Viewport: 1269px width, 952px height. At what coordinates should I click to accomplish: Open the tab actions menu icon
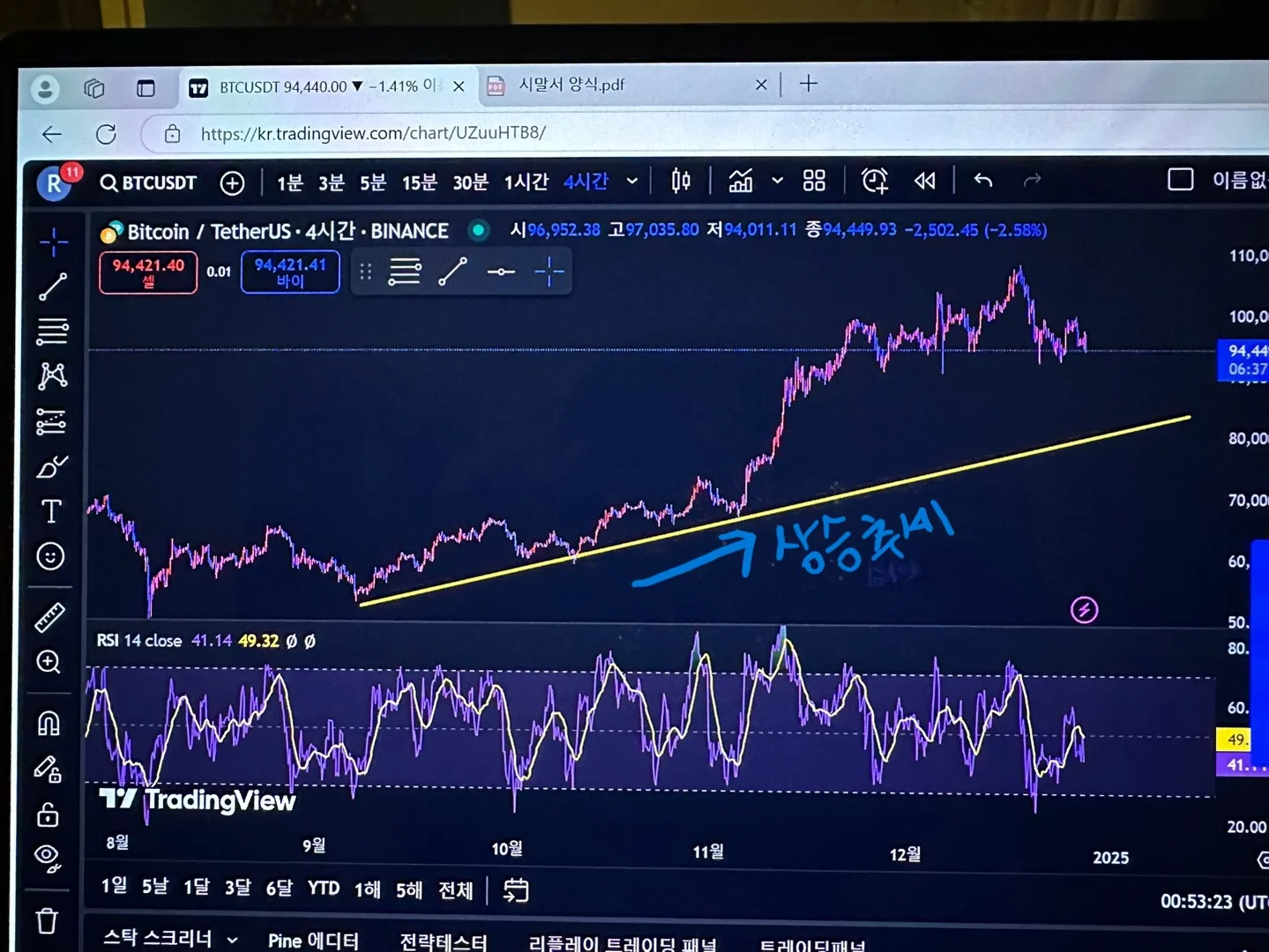click(x=146, y=88)
